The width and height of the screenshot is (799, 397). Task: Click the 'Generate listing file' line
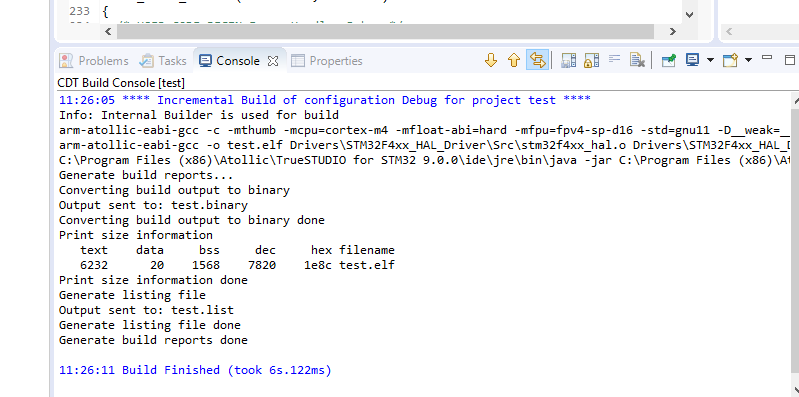click(132, 295)
